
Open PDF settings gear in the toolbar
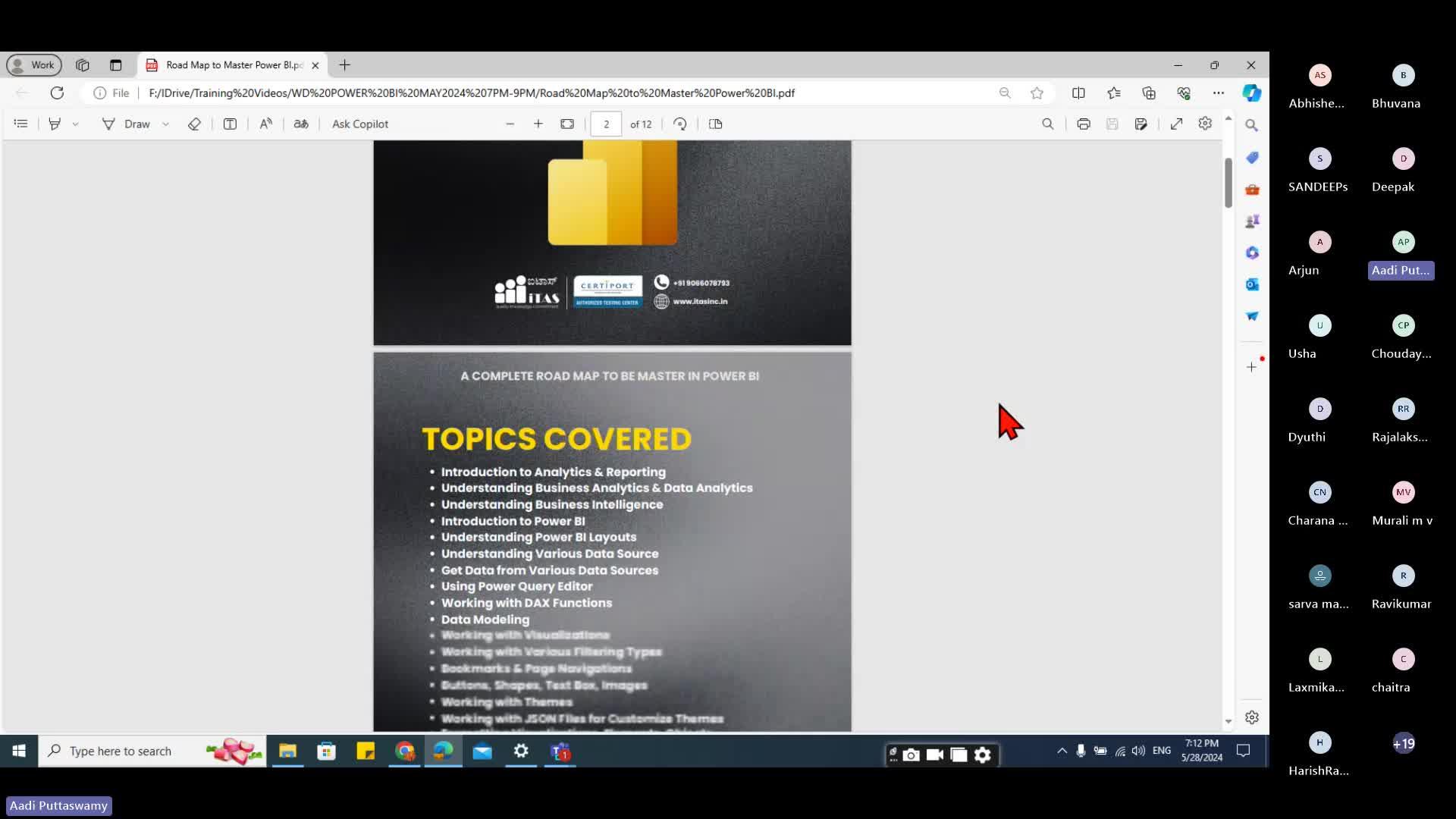(x=1205, y=123)
